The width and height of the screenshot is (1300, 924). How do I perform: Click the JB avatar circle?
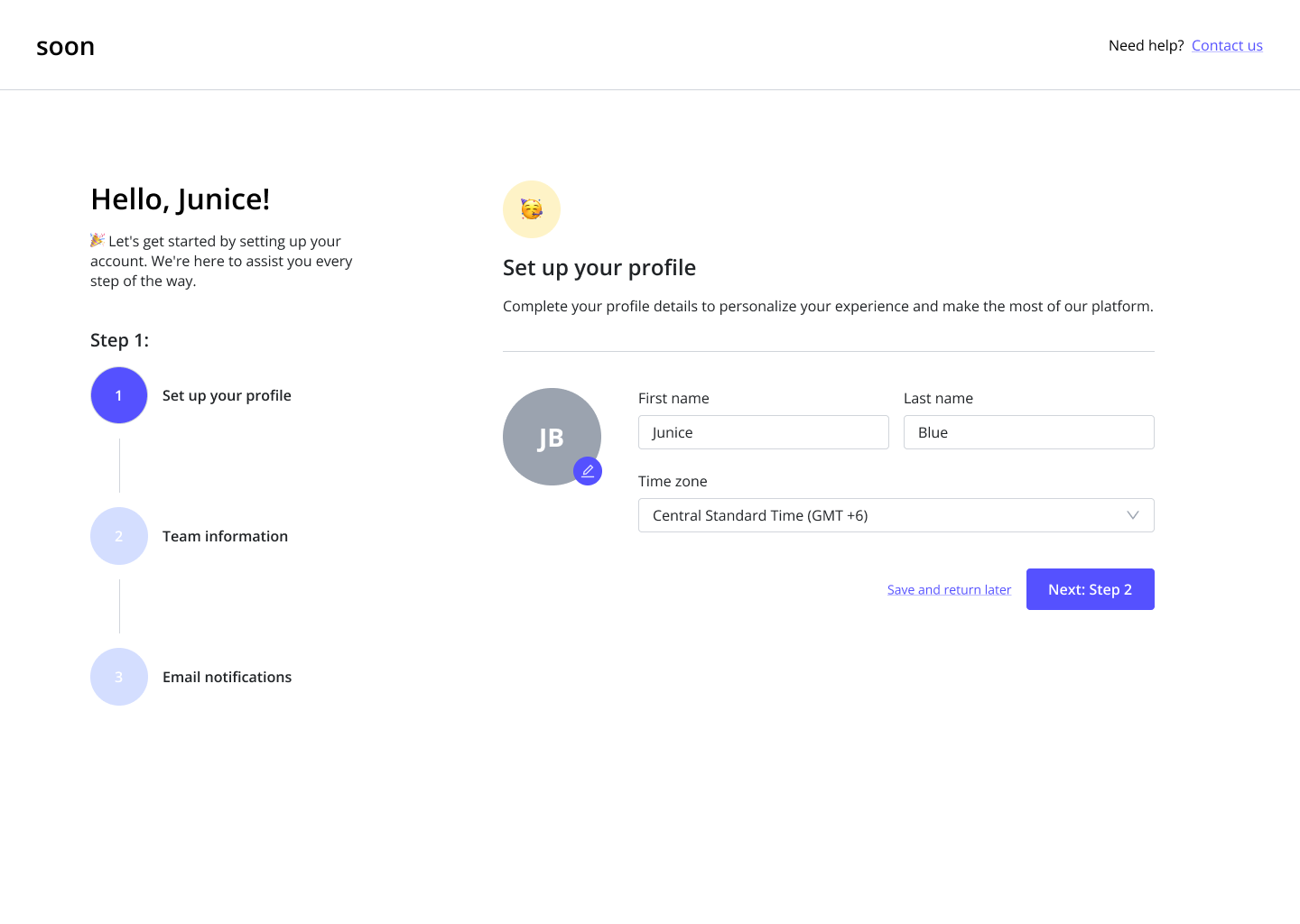coord(552,437)
